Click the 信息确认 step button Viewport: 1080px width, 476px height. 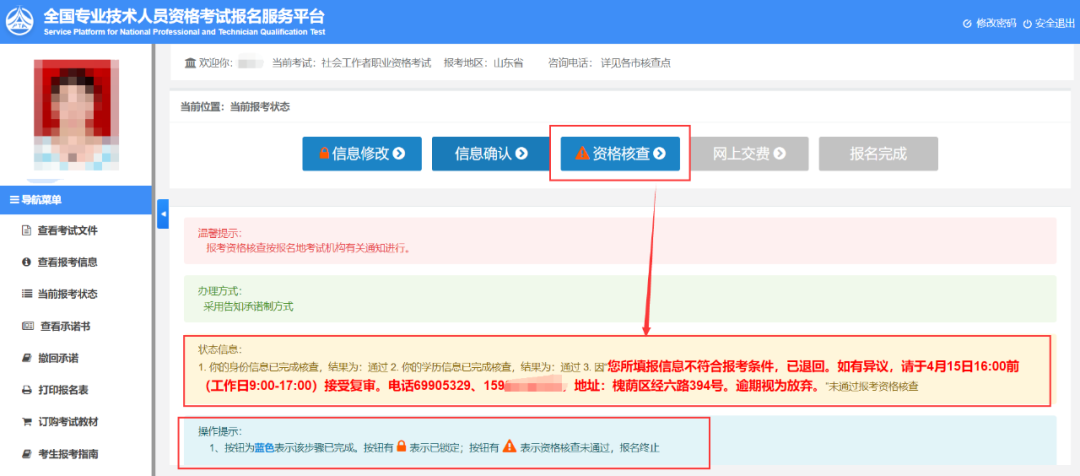click(x=491, y=154)
